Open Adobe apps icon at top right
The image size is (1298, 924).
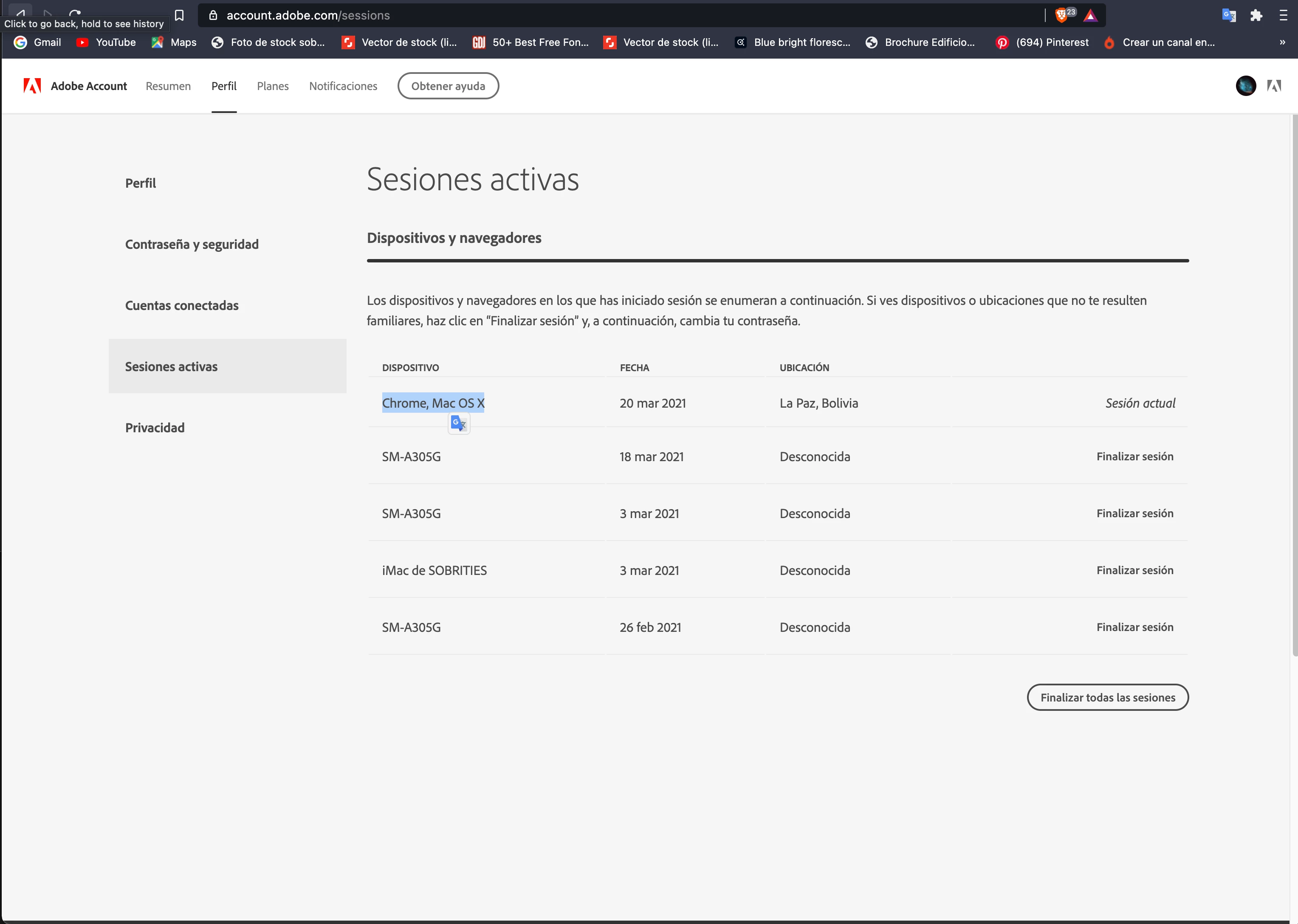point(1274,86)
